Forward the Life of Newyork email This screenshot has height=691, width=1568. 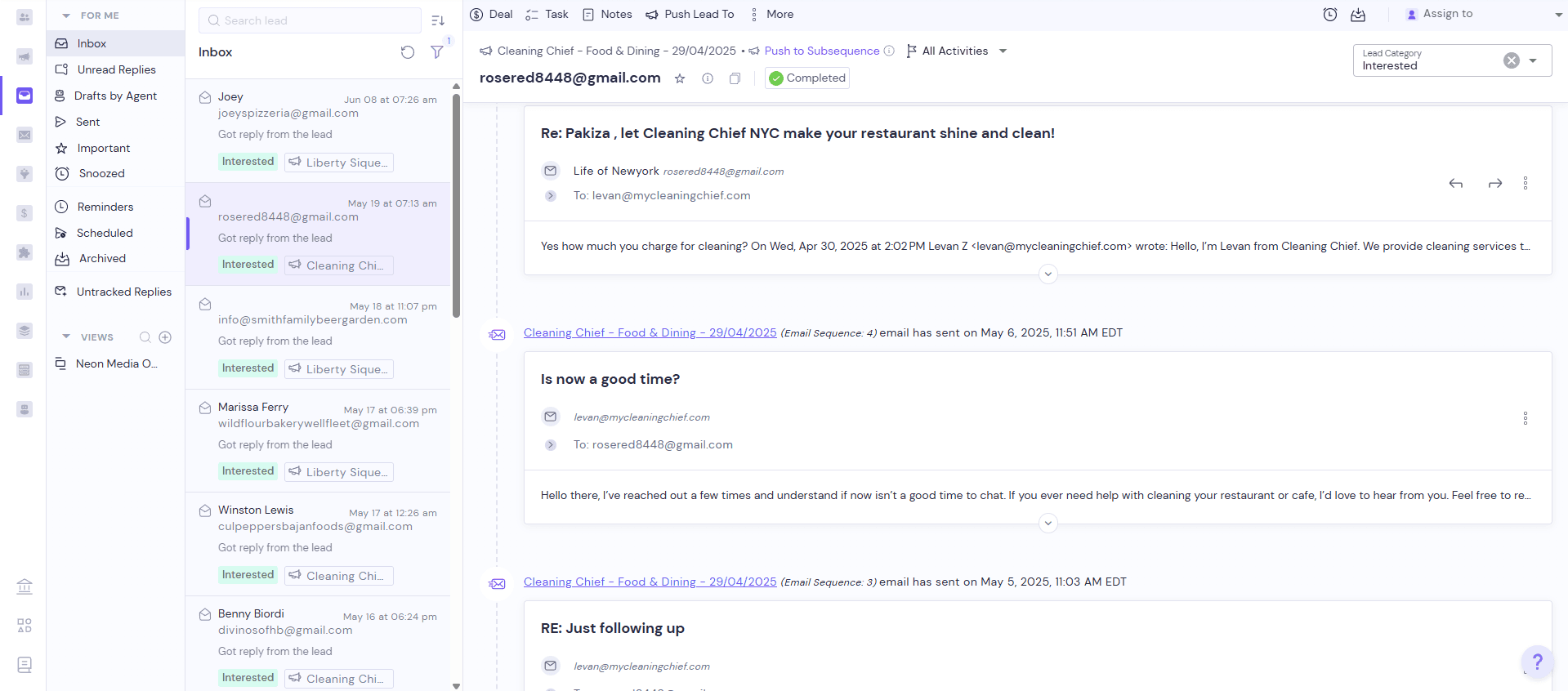tap(1495, 184)
